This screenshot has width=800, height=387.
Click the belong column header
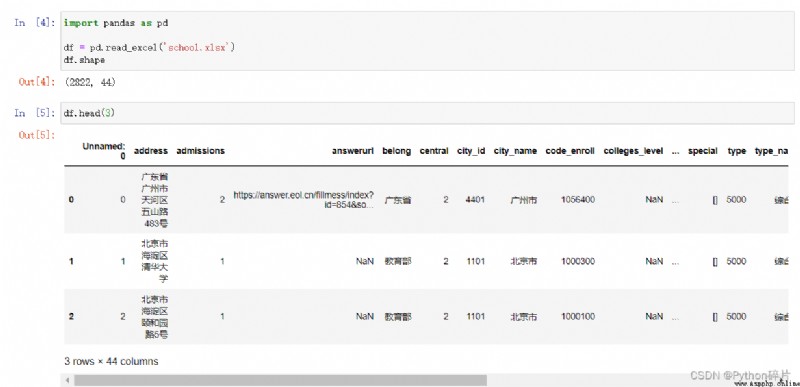click(396, 151)
